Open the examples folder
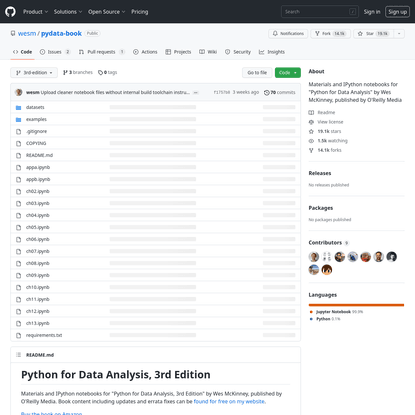This screenshot has height=415, width=415. pyautogui.click(x=36, y=119)
